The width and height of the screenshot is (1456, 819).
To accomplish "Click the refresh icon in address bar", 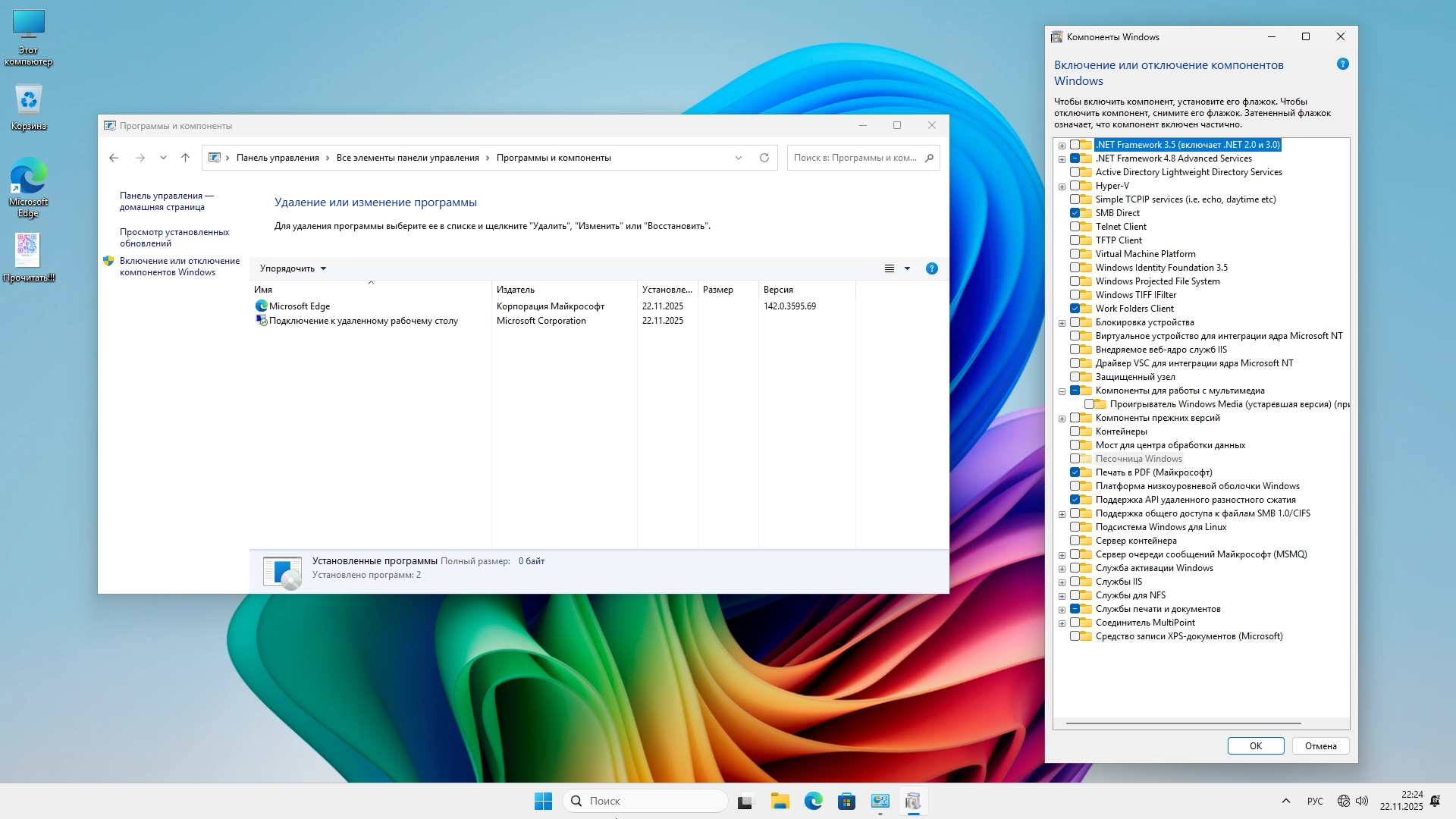I will point(764,158).
